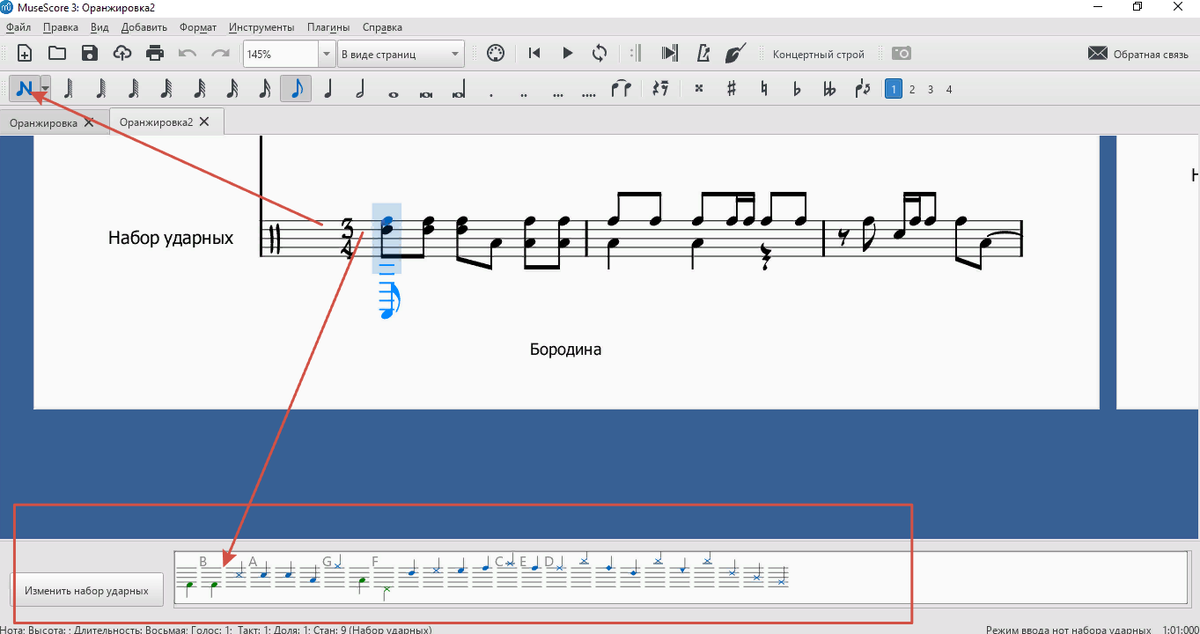Select the half note duration
1200x634 pixels.
(360, 89)
